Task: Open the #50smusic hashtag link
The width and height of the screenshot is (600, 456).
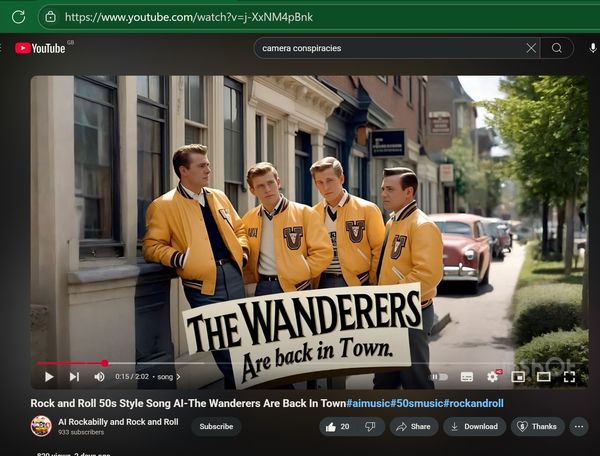Action: (416, 403)
